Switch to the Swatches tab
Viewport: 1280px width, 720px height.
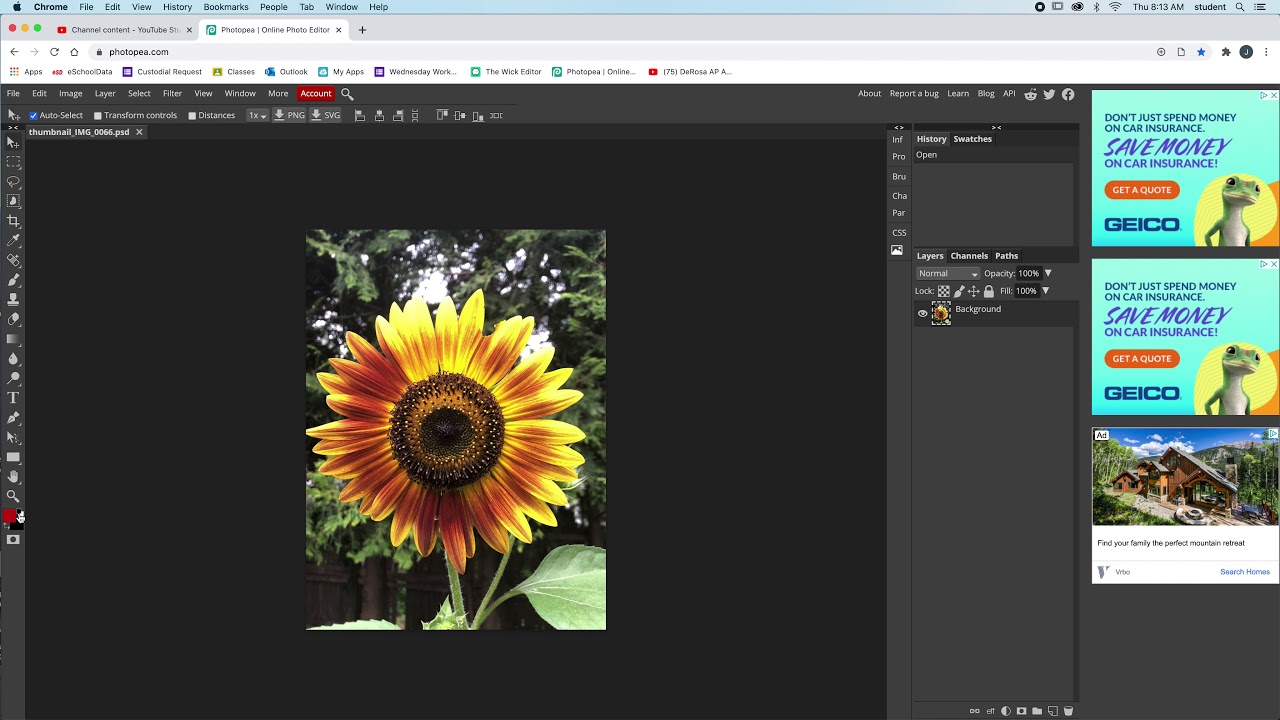pyautogui.click(x=972, y=139)
